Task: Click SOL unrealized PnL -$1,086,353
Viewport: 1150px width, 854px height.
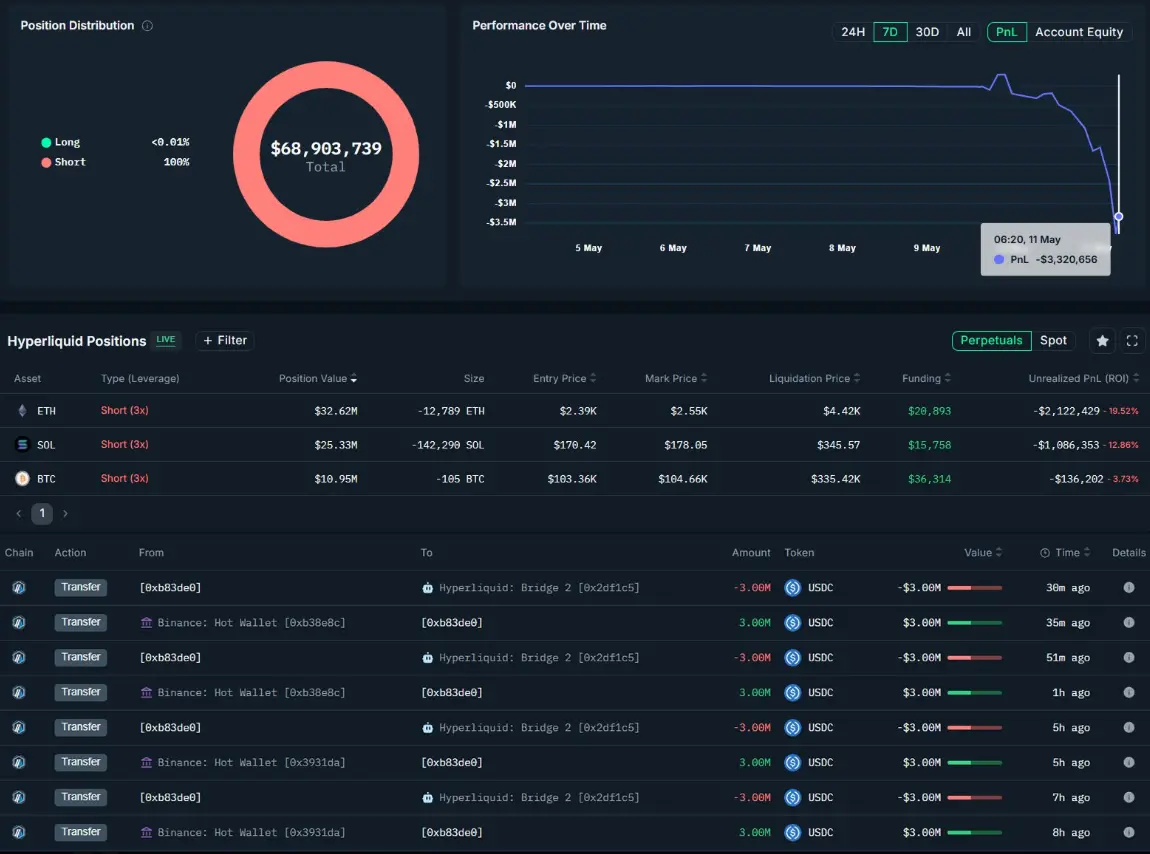Action: (x=1066, y=445)
